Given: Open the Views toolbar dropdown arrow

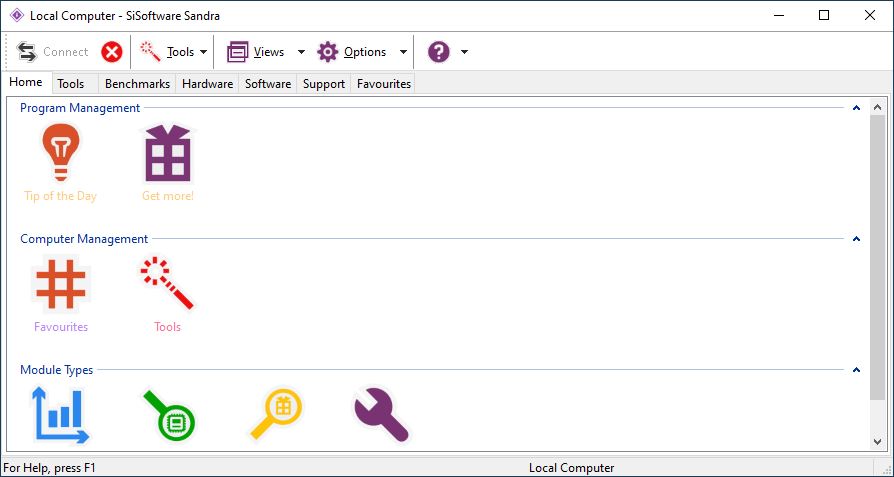Looking at the screenshot, I should click(x=302, y=52).
